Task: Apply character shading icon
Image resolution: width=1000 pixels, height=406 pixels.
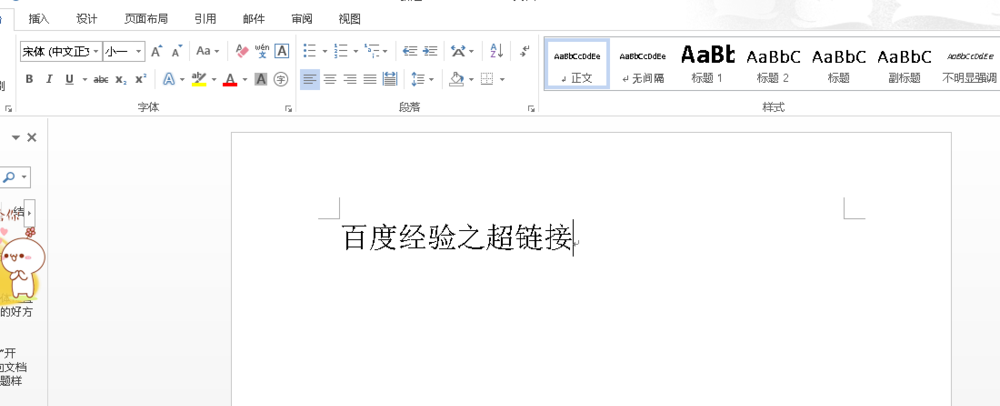Action: click(x=260, y=80)
